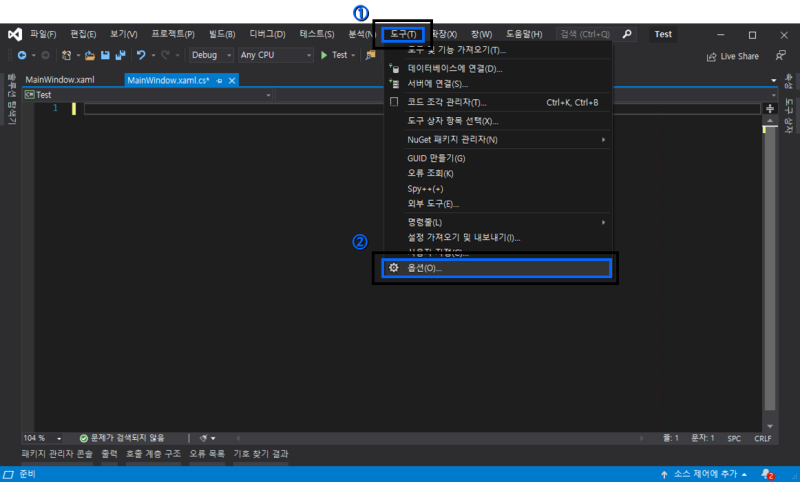Image resolution: width=800 pixels, height=482 pixels.
Task: Click the search magnifier icon
Action: [627, 34]
